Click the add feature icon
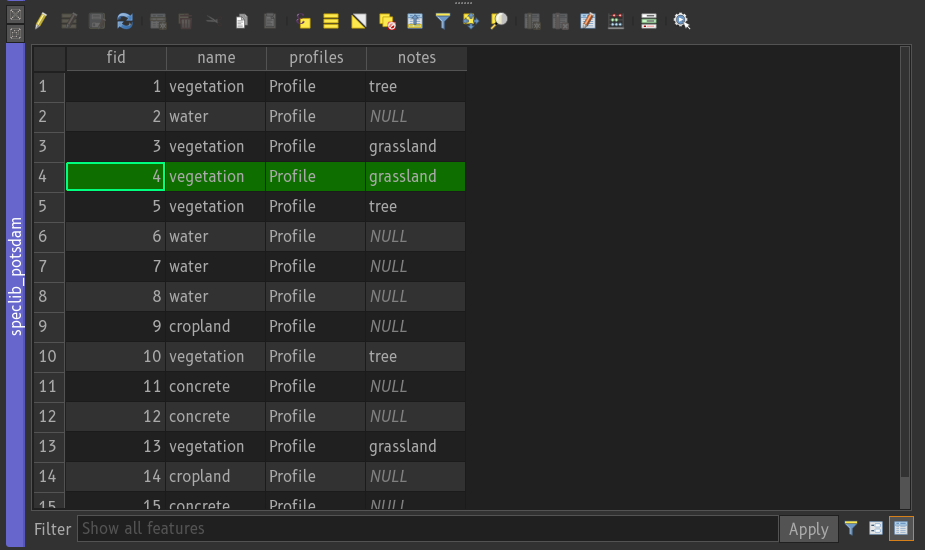 [158, 21]
